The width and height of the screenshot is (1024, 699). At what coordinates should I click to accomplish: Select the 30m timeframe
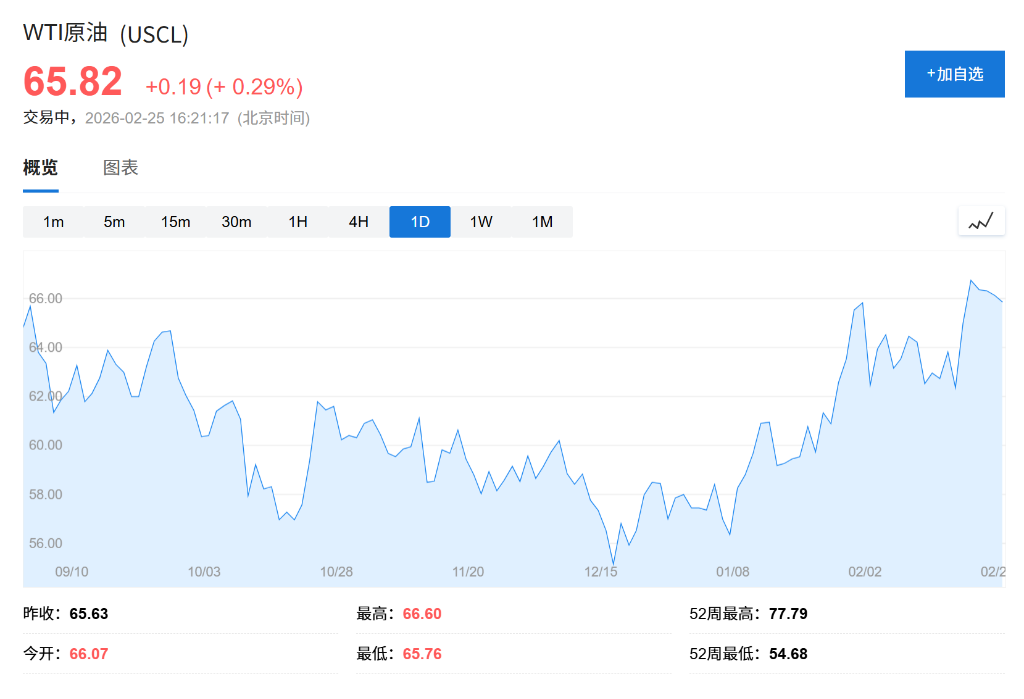coord(236,222)
